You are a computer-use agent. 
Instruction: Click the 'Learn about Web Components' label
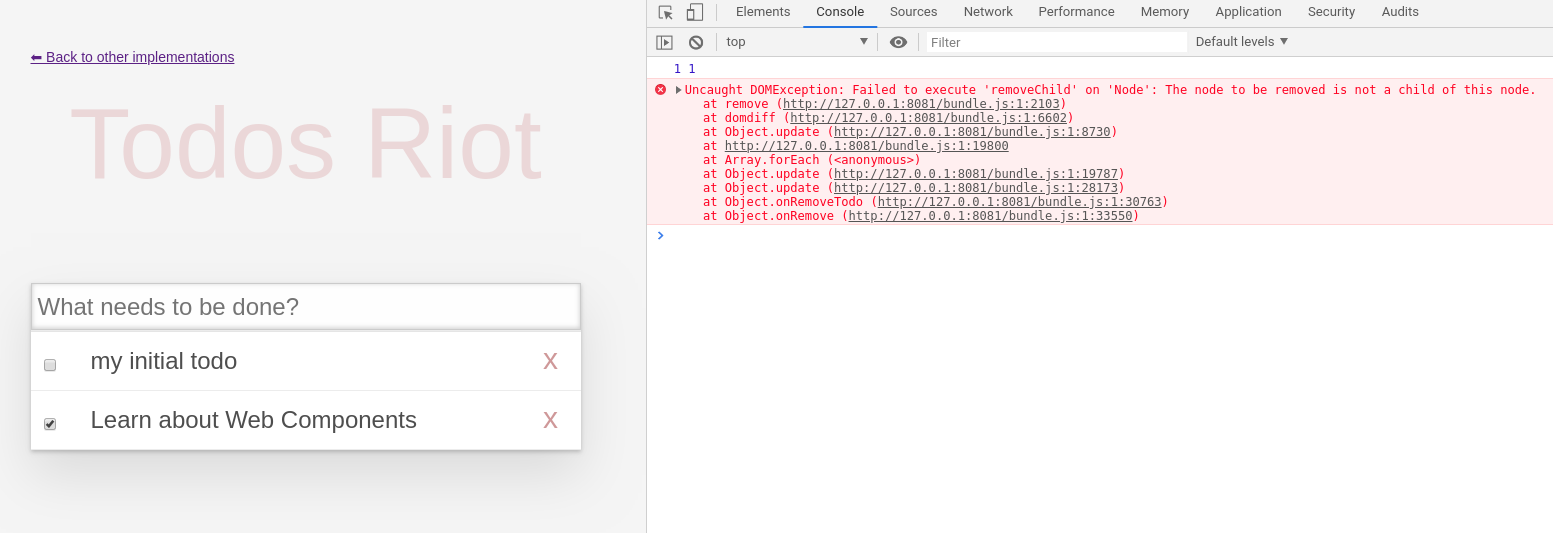point(254,420)
